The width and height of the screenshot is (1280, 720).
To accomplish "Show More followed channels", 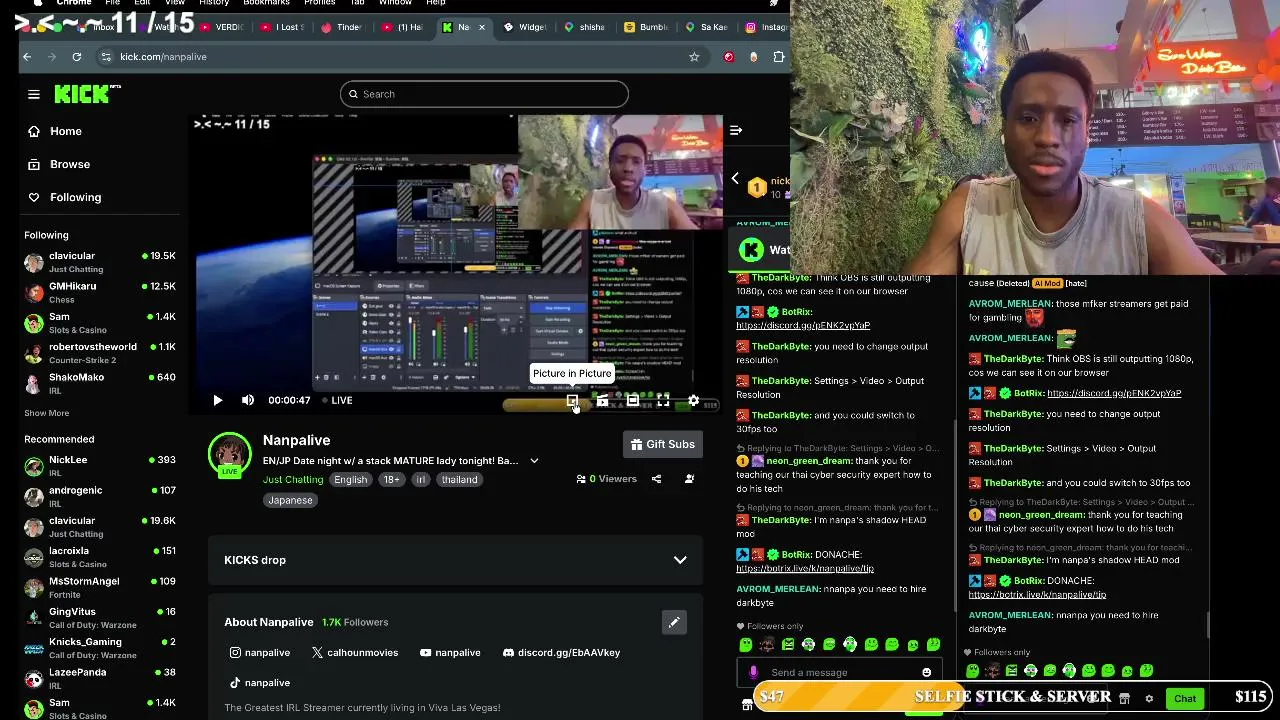I will (x=47, y=413).
